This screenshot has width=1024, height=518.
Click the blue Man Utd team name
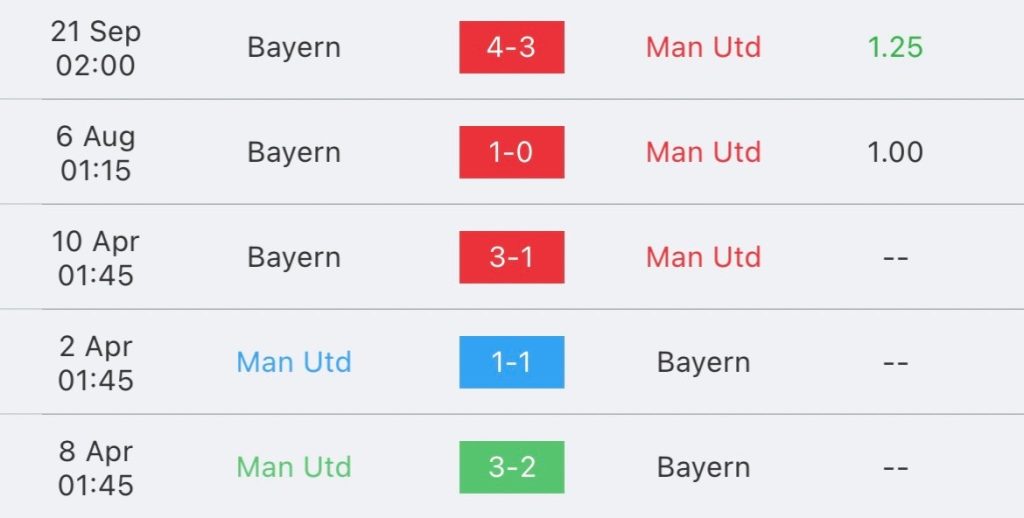pos(294,362)
